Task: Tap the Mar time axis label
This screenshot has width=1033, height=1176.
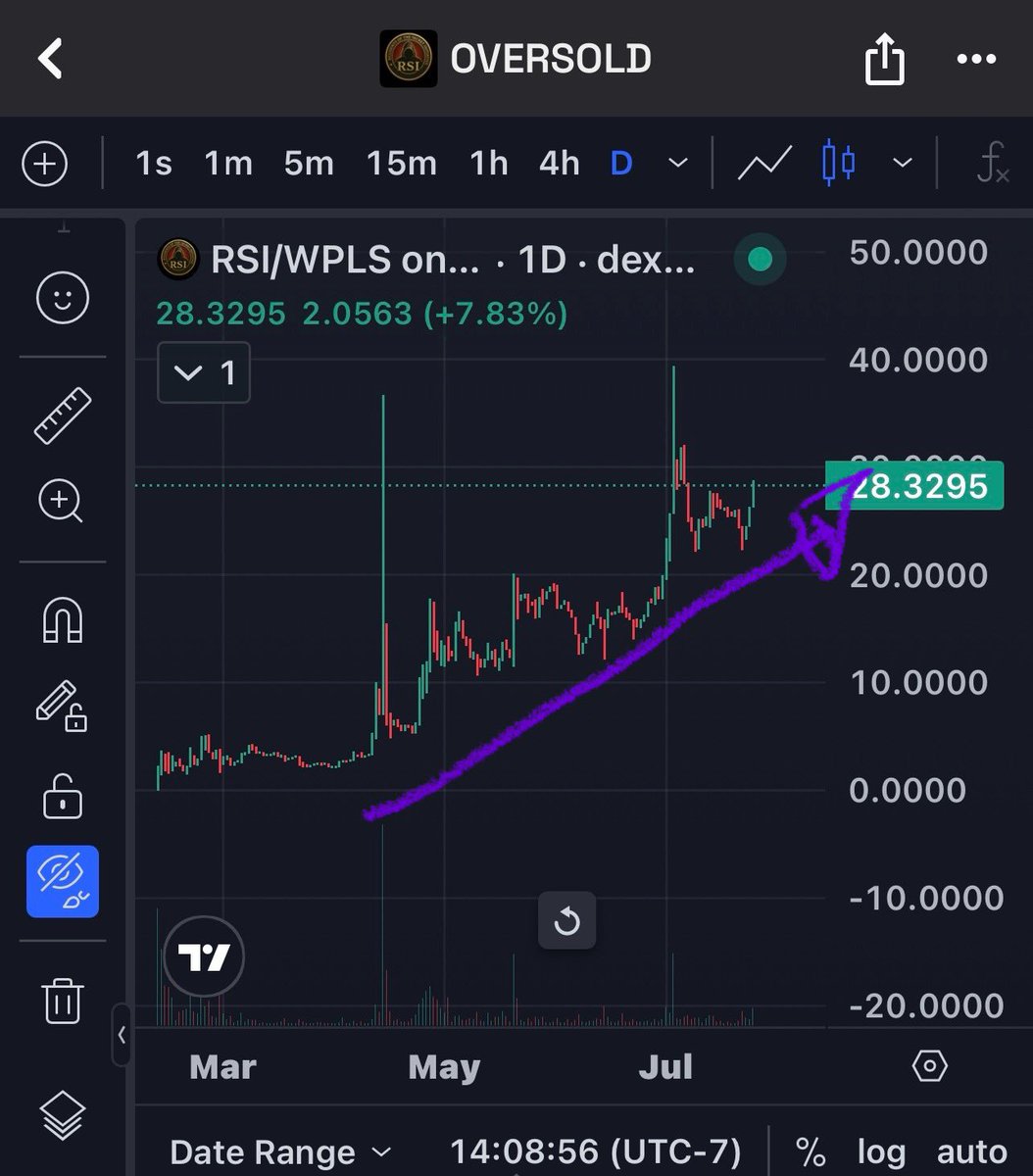Action: coord(223,1066)
